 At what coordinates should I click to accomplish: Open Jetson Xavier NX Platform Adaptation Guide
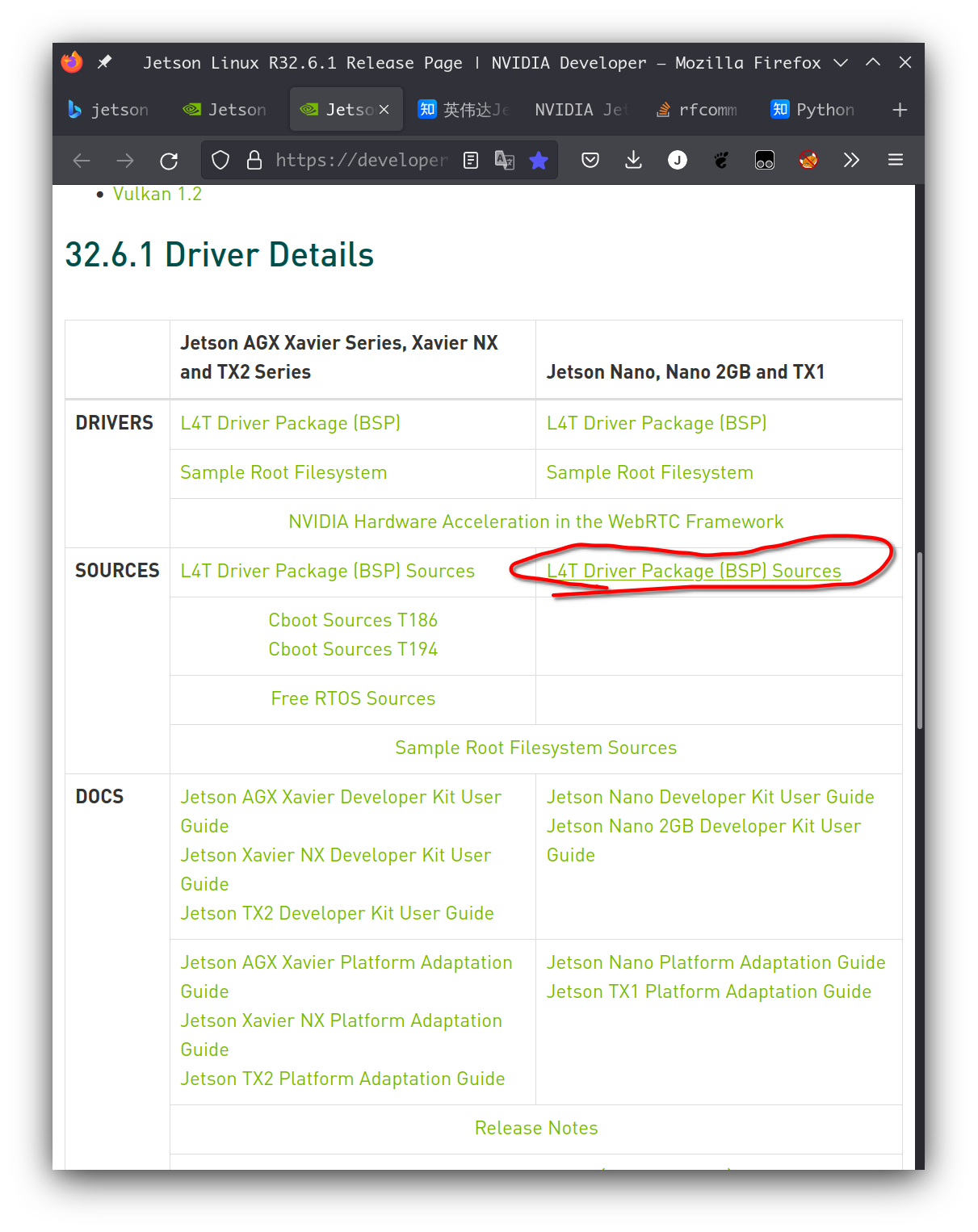pyautogui.click(x=342, y=1035)
